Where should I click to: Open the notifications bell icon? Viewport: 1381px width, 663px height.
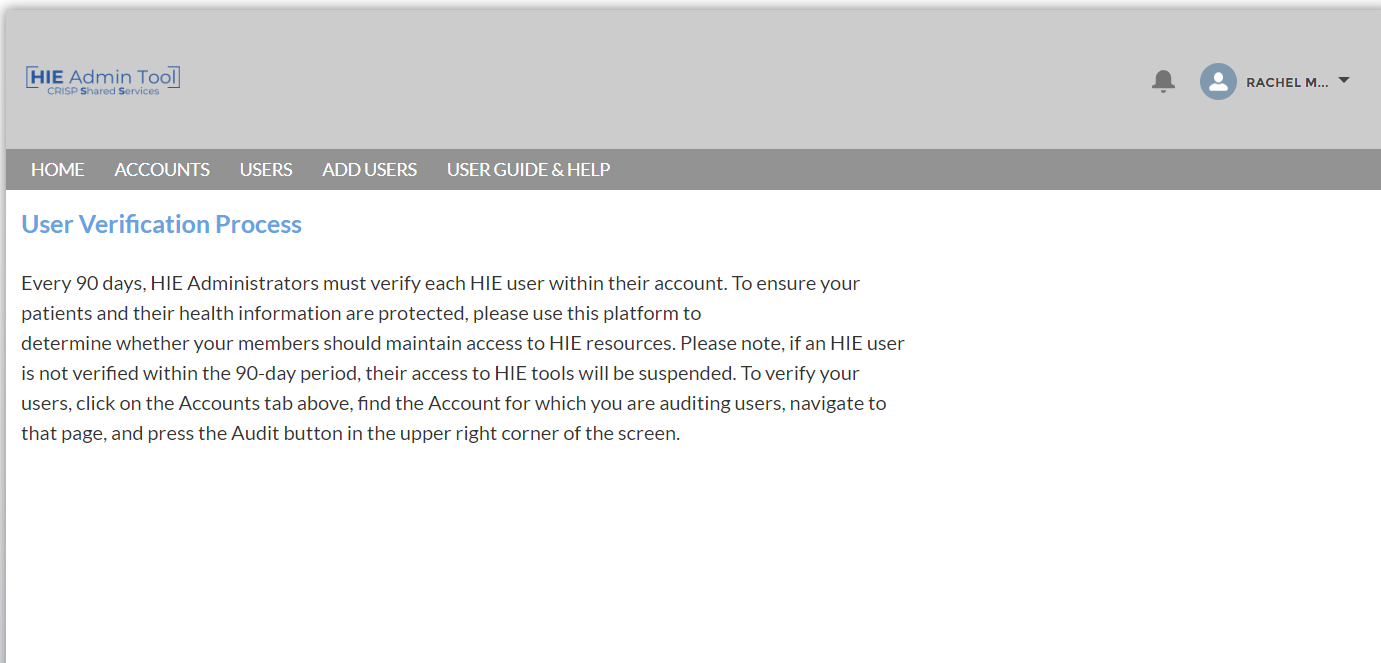click(x=1163, y=81)
